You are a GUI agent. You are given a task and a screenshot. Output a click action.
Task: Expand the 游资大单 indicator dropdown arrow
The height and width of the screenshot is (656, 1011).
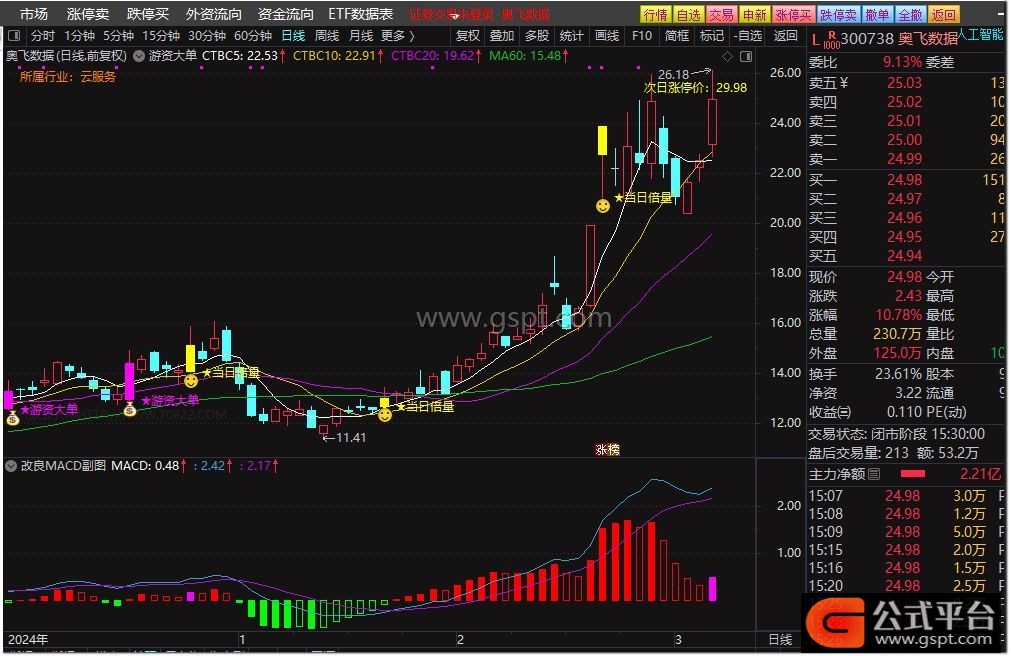tap(139, 56)
